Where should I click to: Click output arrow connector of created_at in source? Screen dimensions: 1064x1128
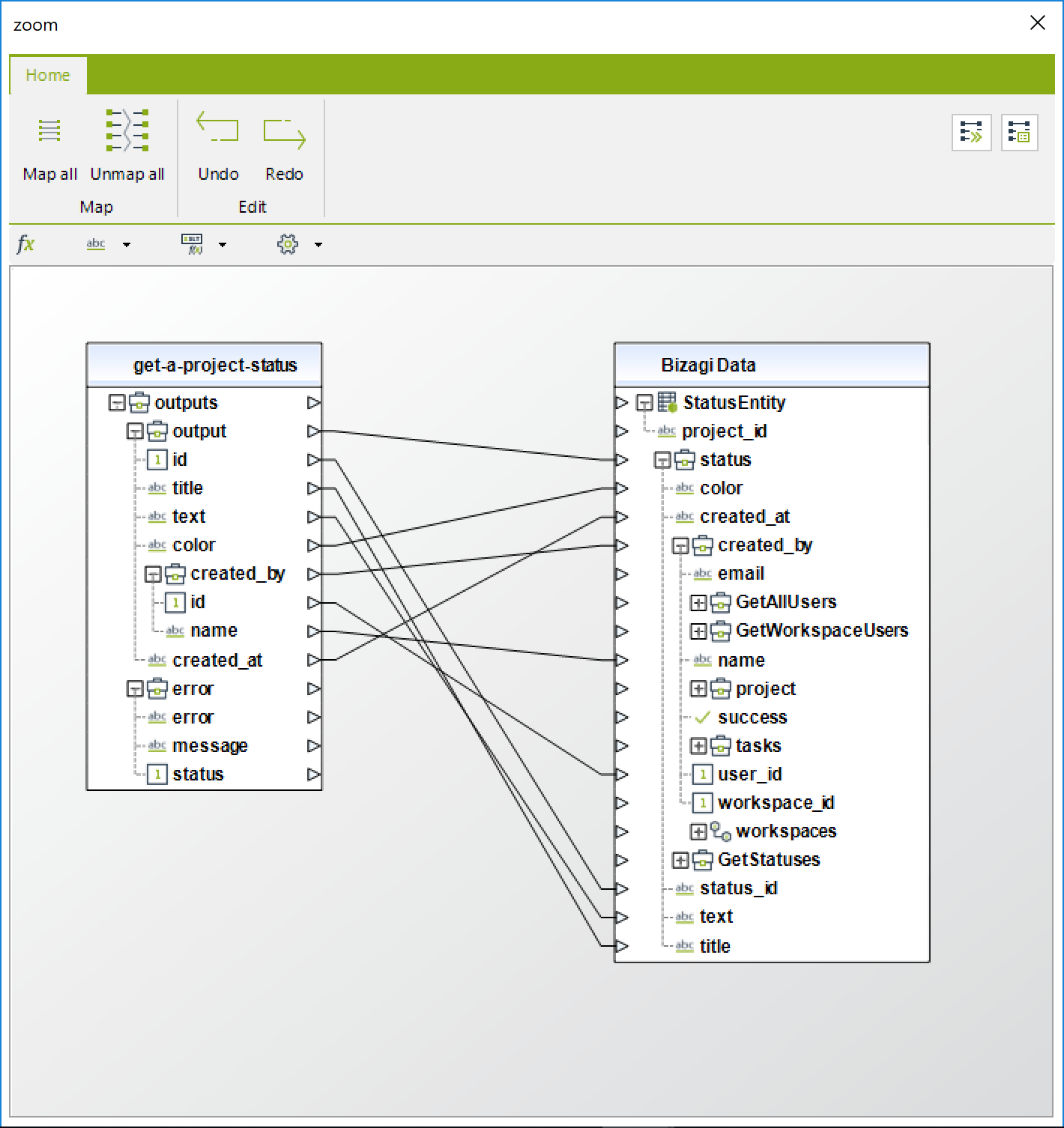coord(314,660)
